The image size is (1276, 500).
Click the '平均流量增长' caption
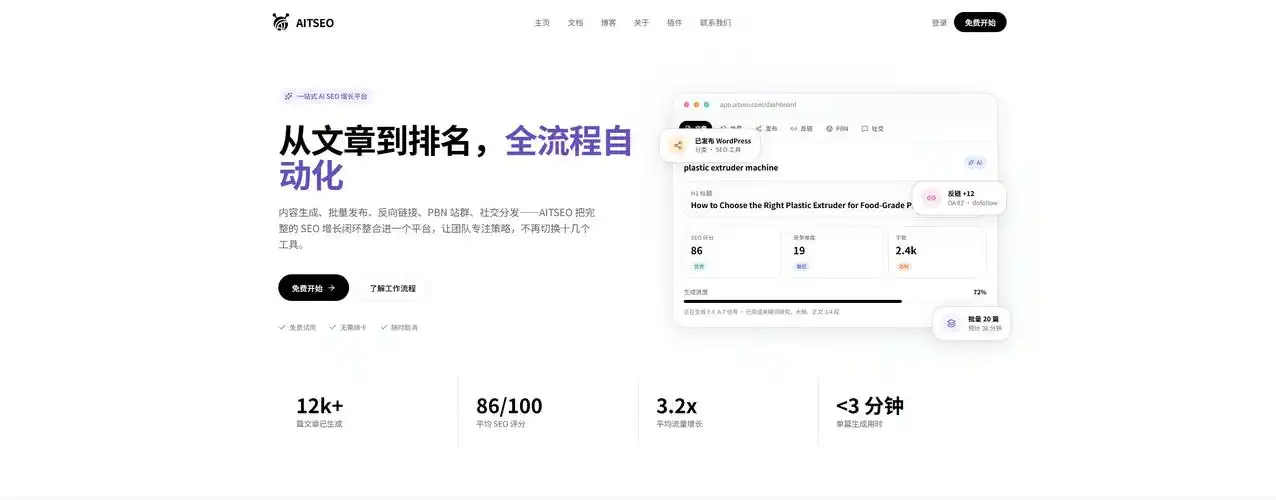coord(679,424)
